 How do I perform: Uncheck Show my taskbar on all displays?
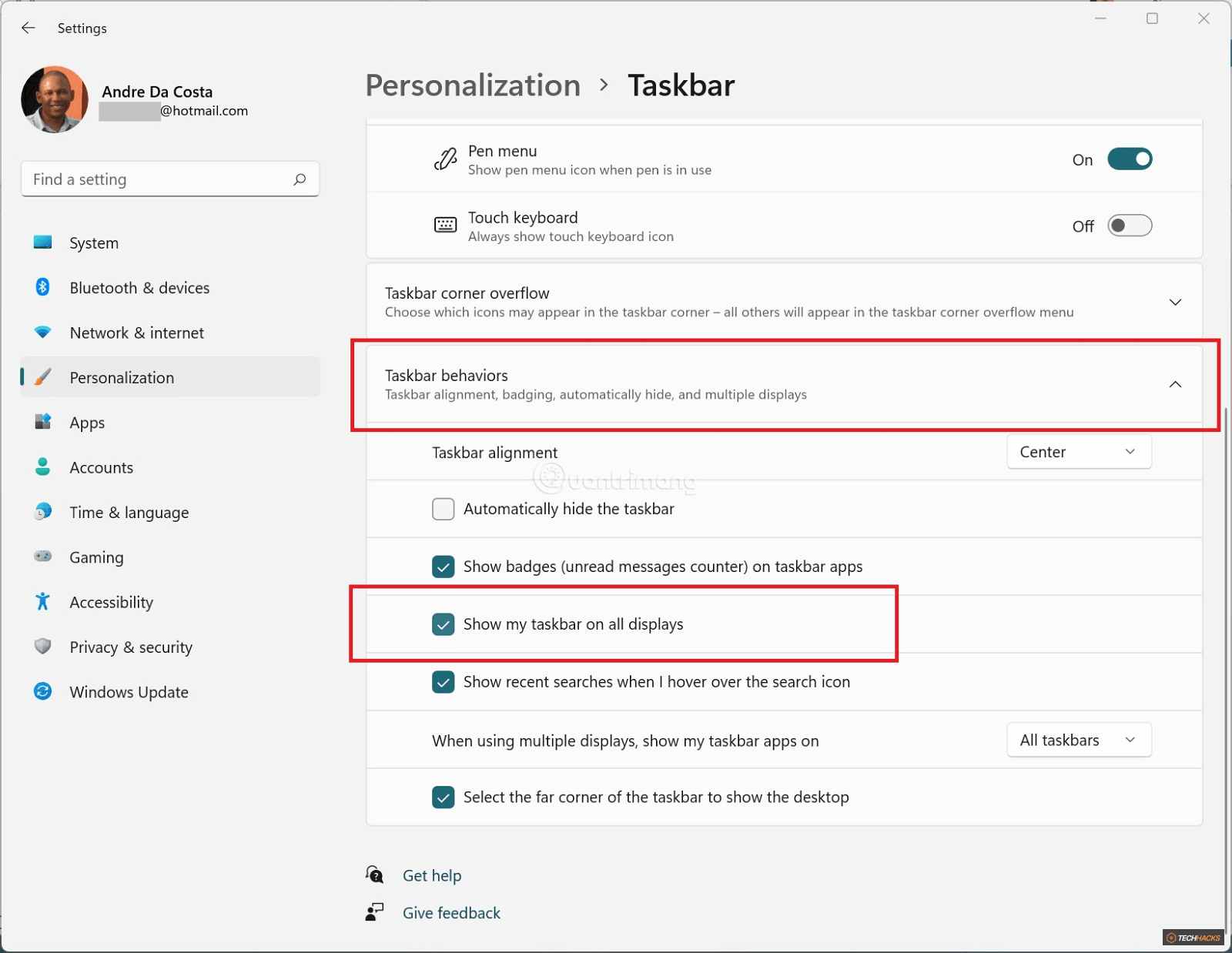444,624
